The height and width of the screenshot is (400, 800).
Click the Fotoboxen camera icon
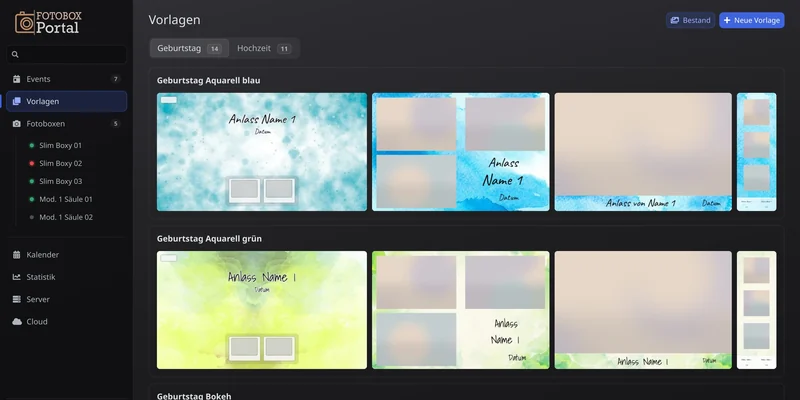point(17,123)
